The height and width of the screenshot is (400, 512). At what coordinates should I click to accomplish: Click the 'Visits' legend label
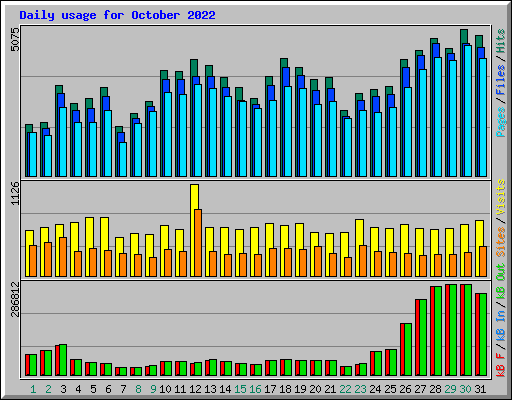point(500,197)
